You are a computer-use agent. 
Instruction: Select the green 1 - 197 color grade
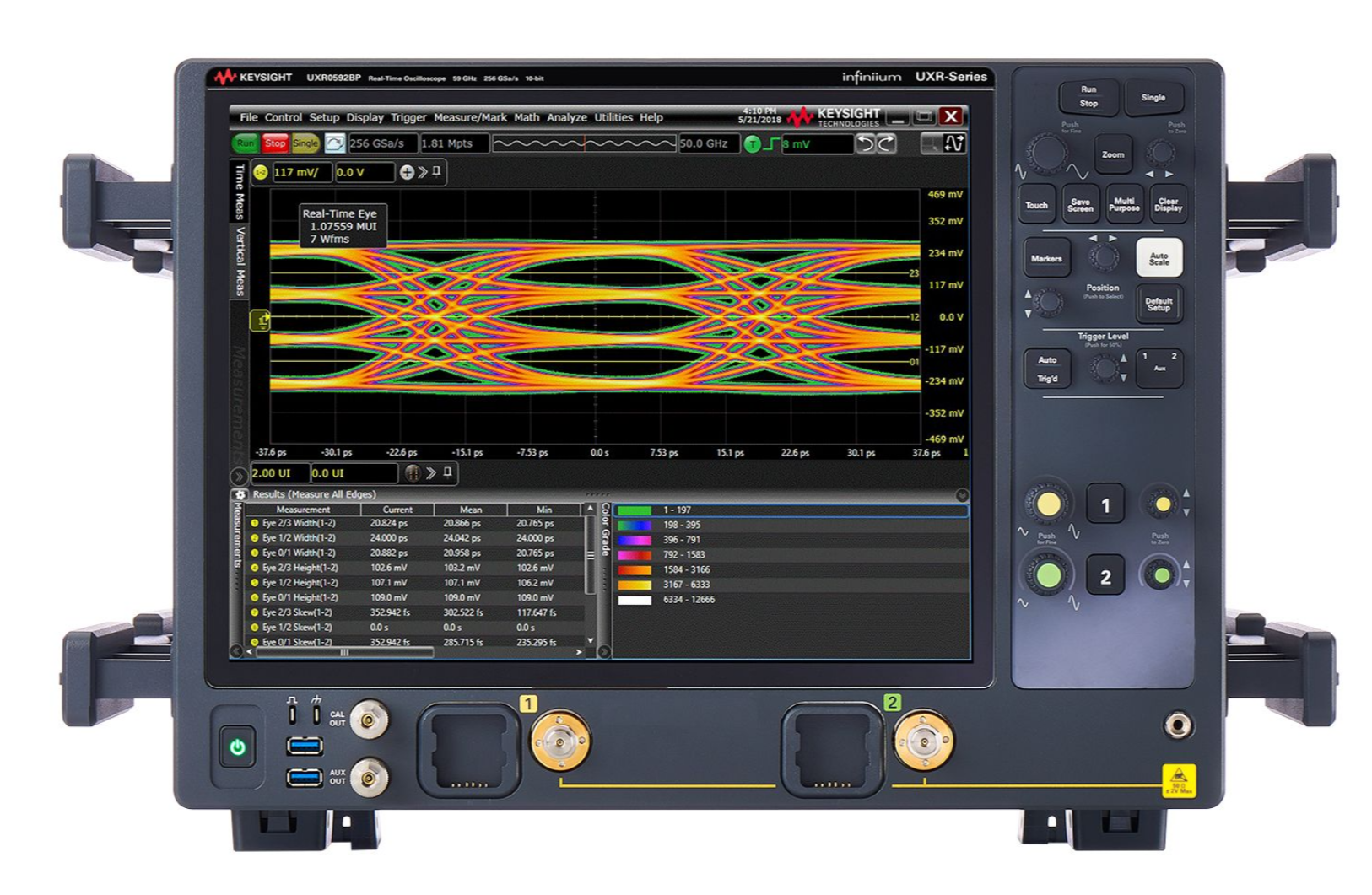pyautogui.click(x=677, y=510)
